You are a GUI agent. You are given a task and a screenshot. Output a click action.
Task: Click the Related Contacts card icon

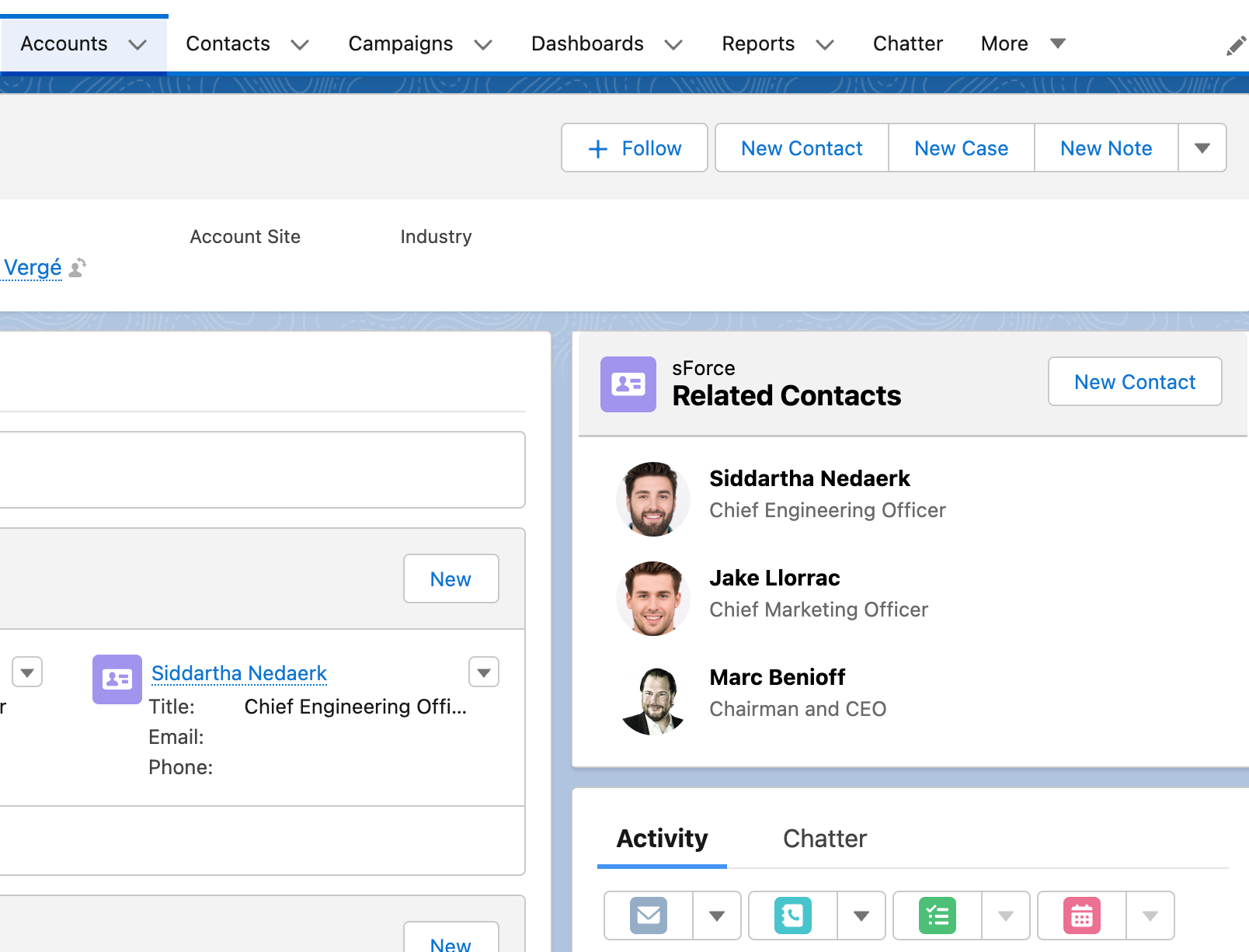[628, 384]
